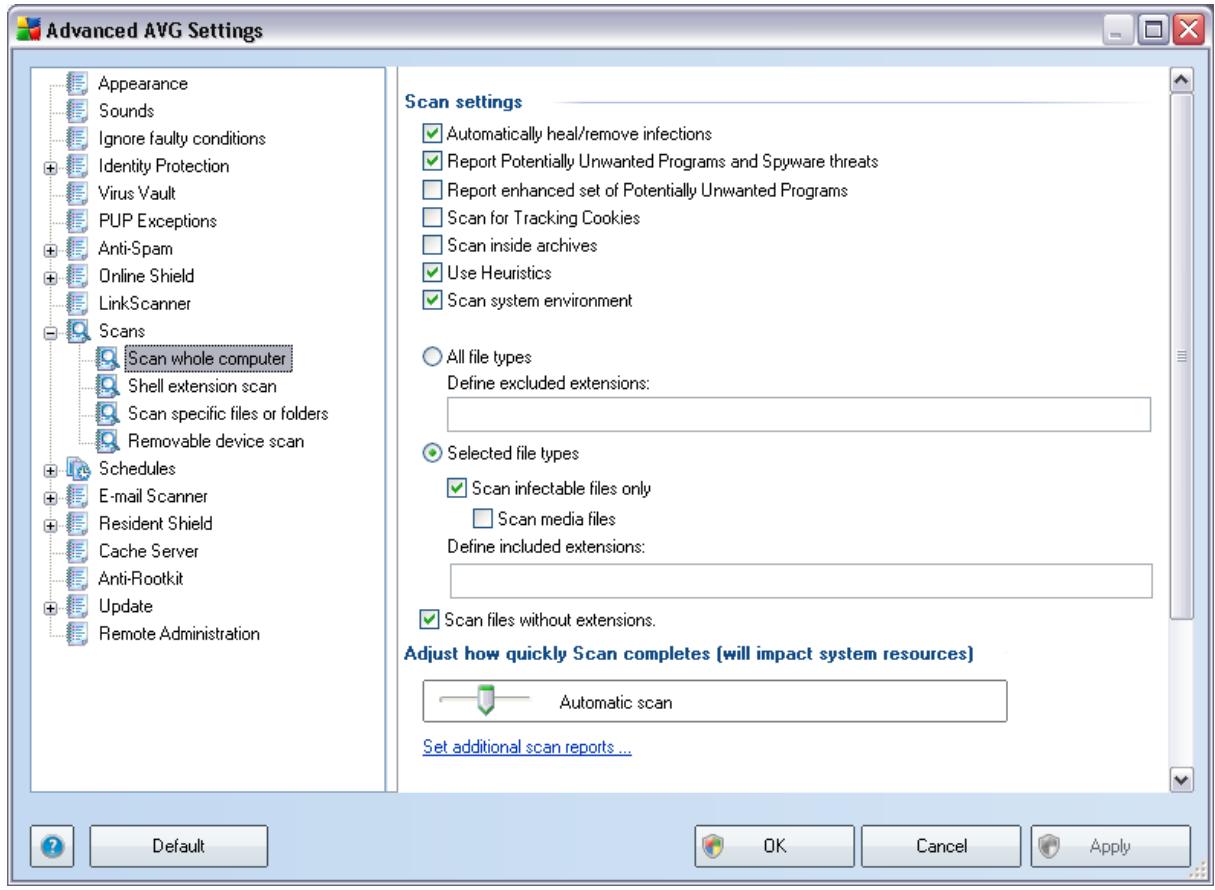The image size is (1215, 890).
Task: Click the Define included extensions field
Action: coord(800,581)
